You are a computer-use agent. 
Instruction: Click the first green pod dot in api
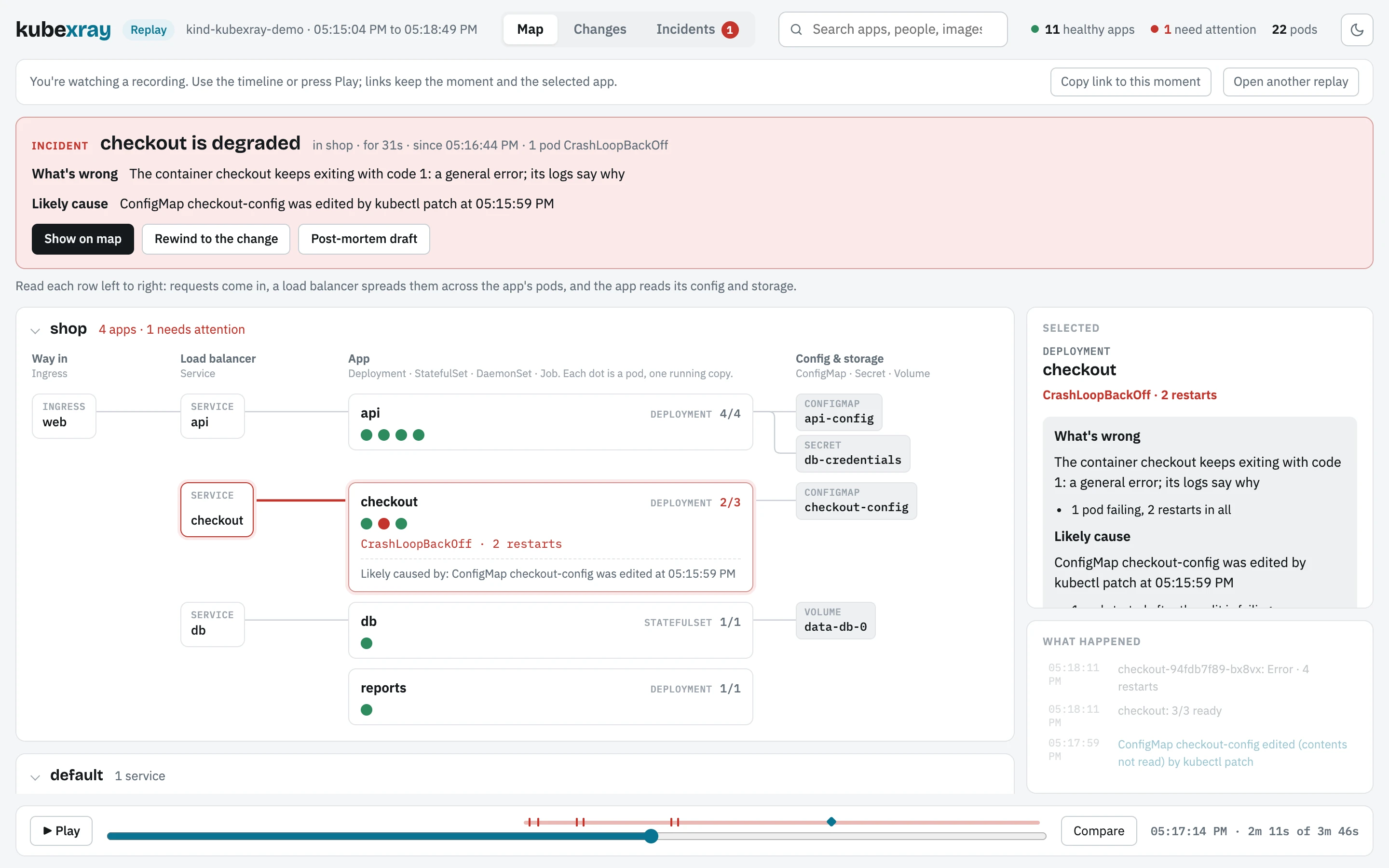click(x=367, y=435)
